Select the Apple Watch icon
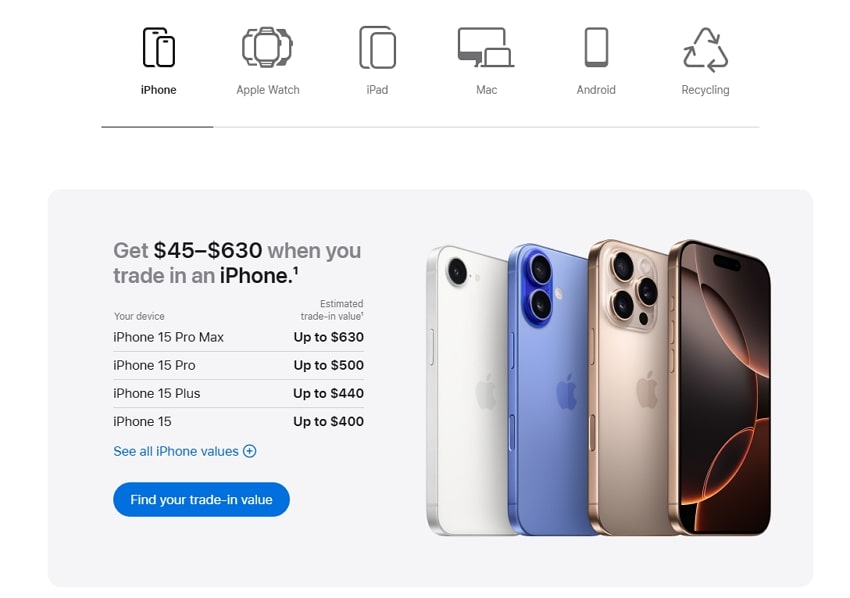The width and height of the screenshot is (850, 598). click(267, 47)
